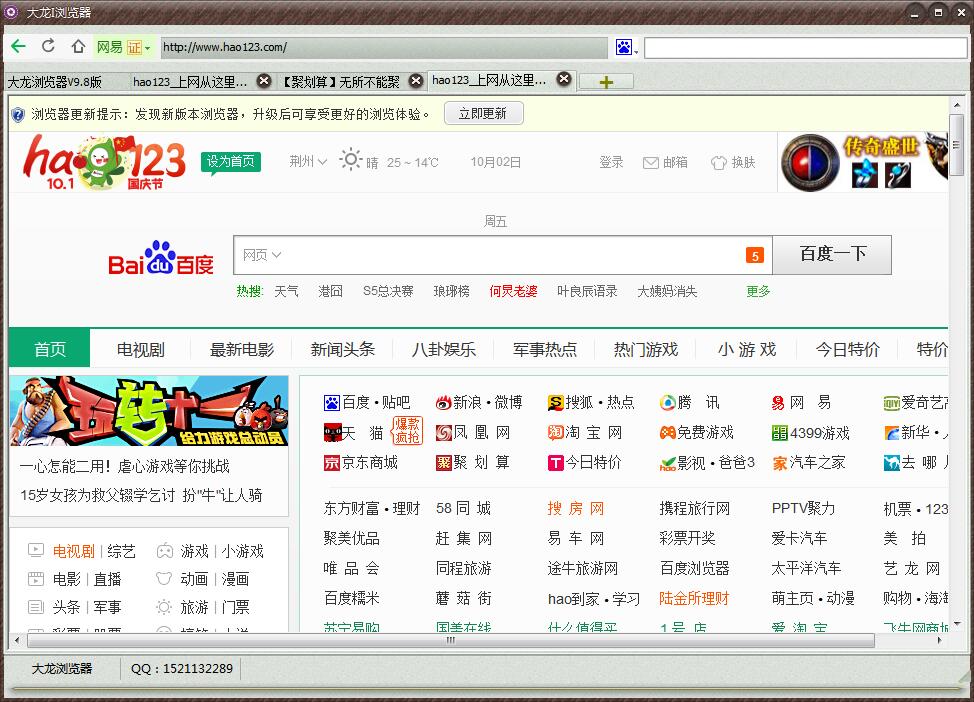This screenshot has height=702, width=974.
Task: Open the 荆州 city dropdown
Action: pos(308,162)
